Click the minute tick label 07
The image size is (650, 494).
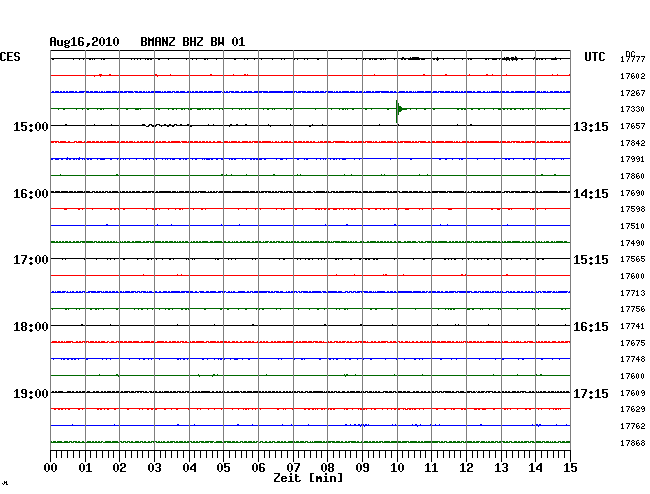(293, 468)
